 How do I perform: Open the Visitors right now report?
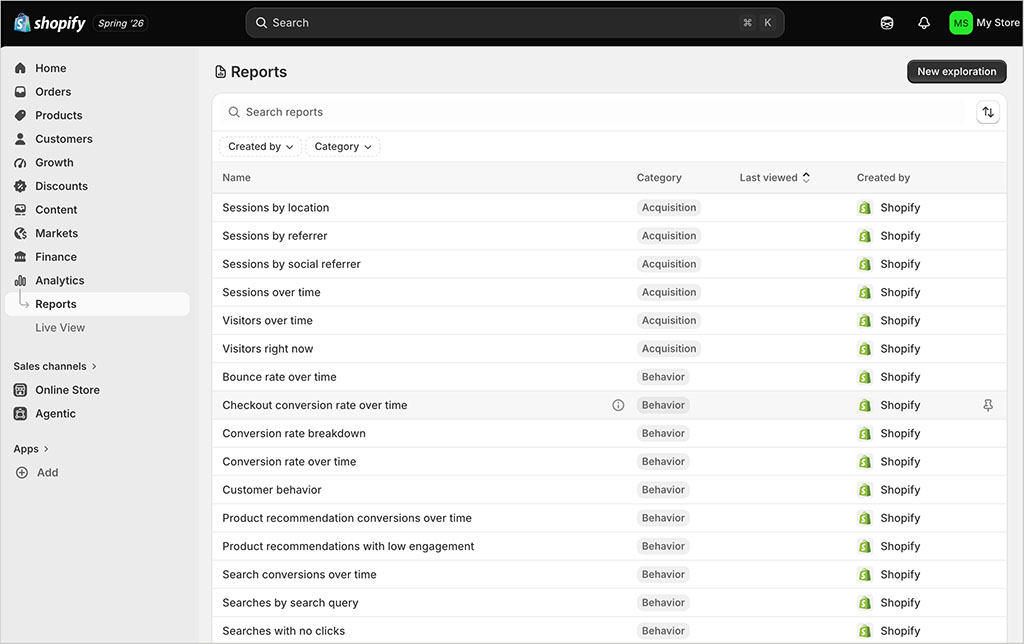click(x=267, y=349)
